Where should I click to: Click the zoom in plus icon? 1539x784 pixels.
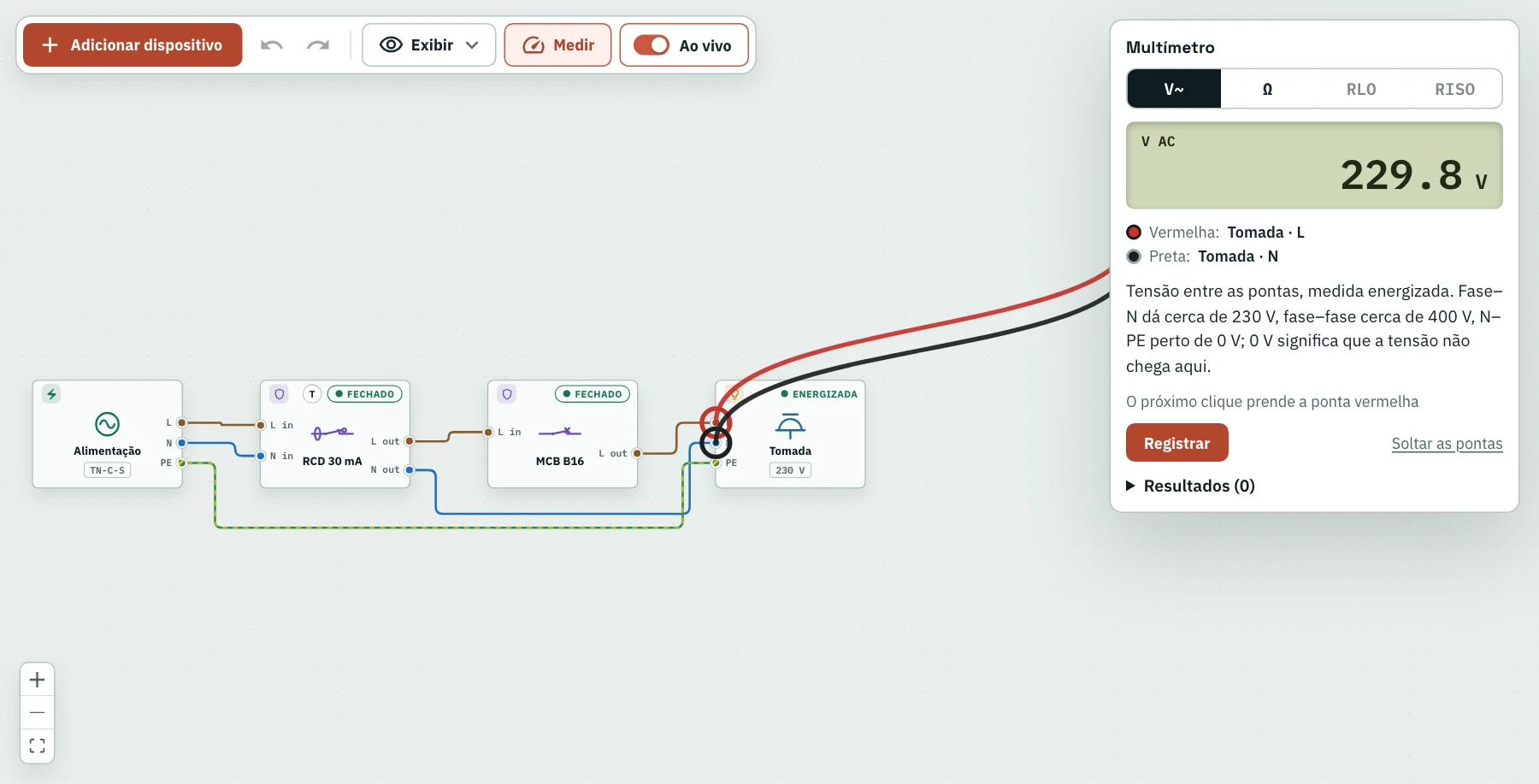37,680
